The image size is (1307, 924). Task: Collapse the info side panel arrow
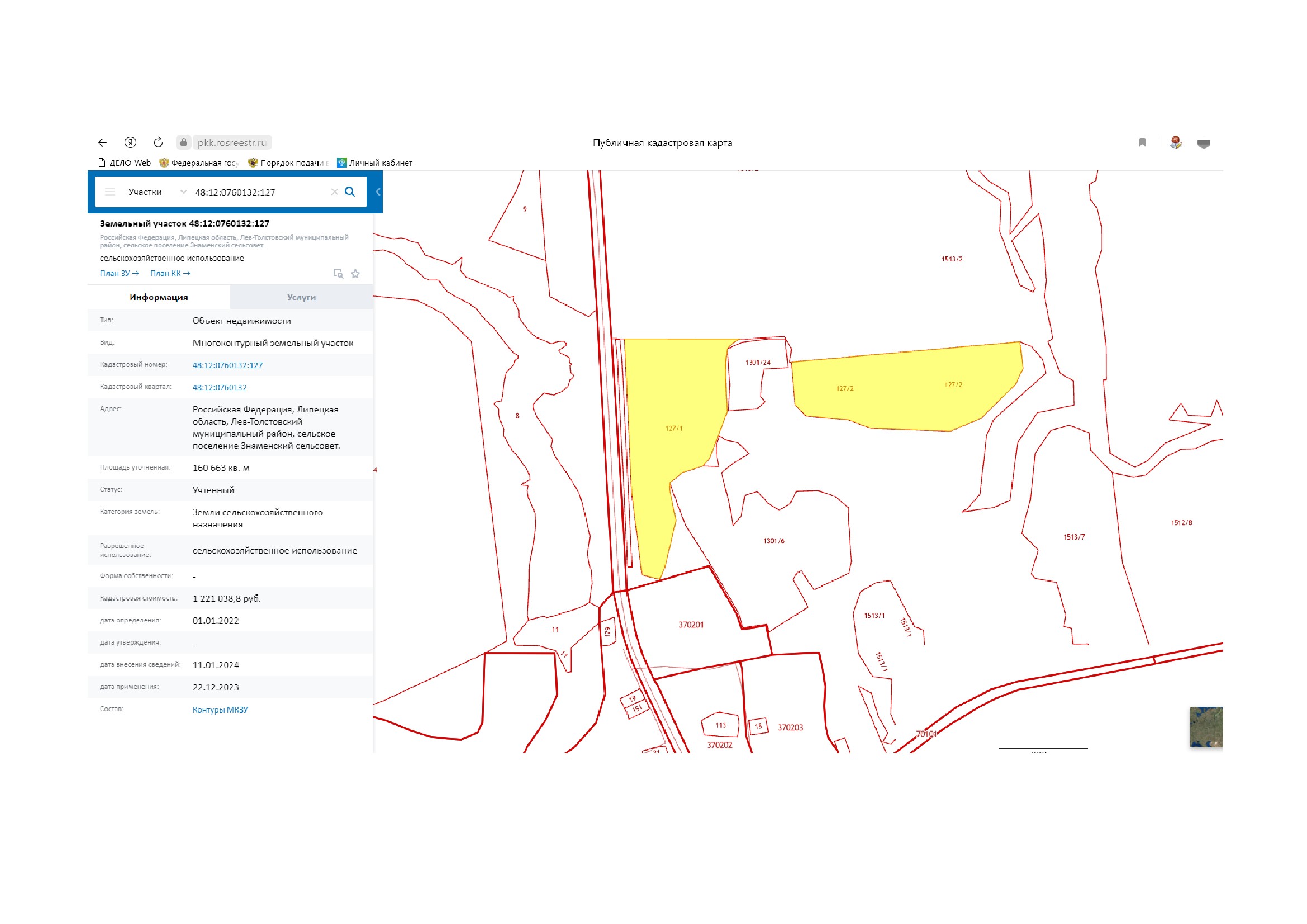pyautogui.click(x=378, y=192)
